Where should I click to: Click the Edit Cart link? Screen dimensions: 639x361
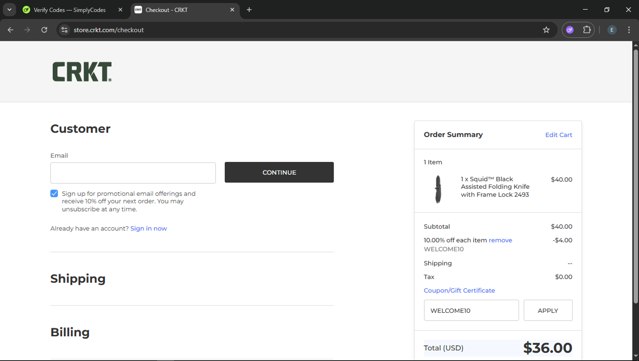coord(559,135)
